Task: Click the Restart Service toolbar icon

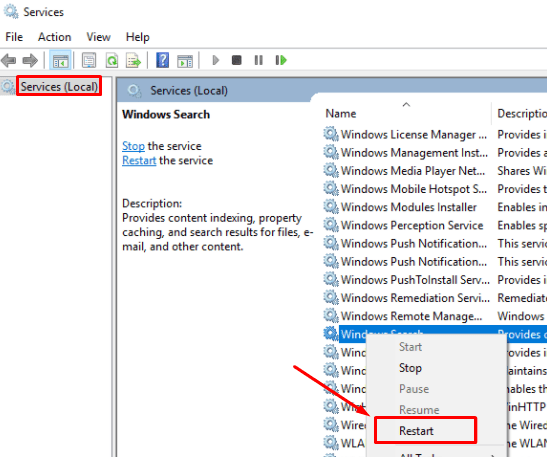Action: click(x=281, y=60)
